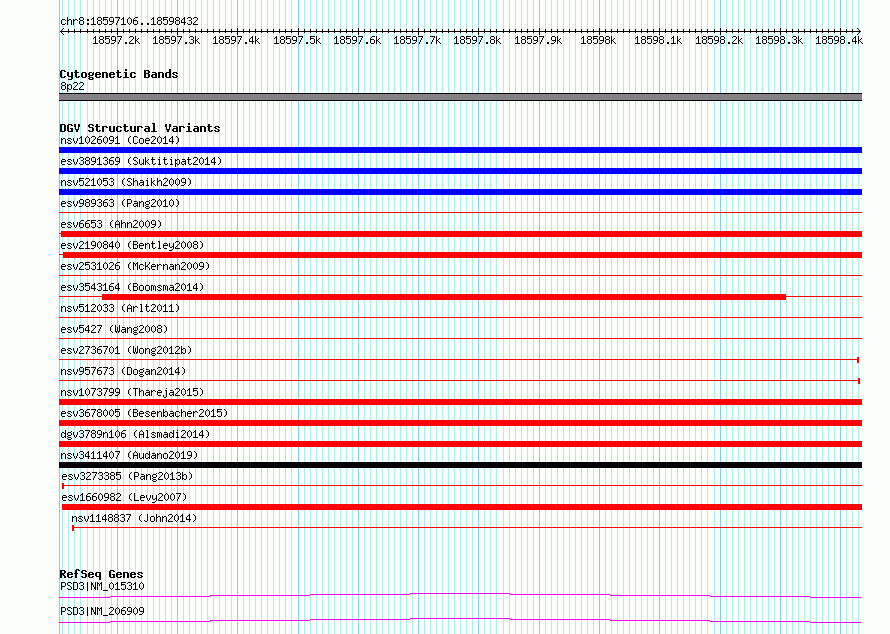
Task: Select esv3273385 (Pang2013b) variant label
Action: pyautogui.click(x=127, y=476)
